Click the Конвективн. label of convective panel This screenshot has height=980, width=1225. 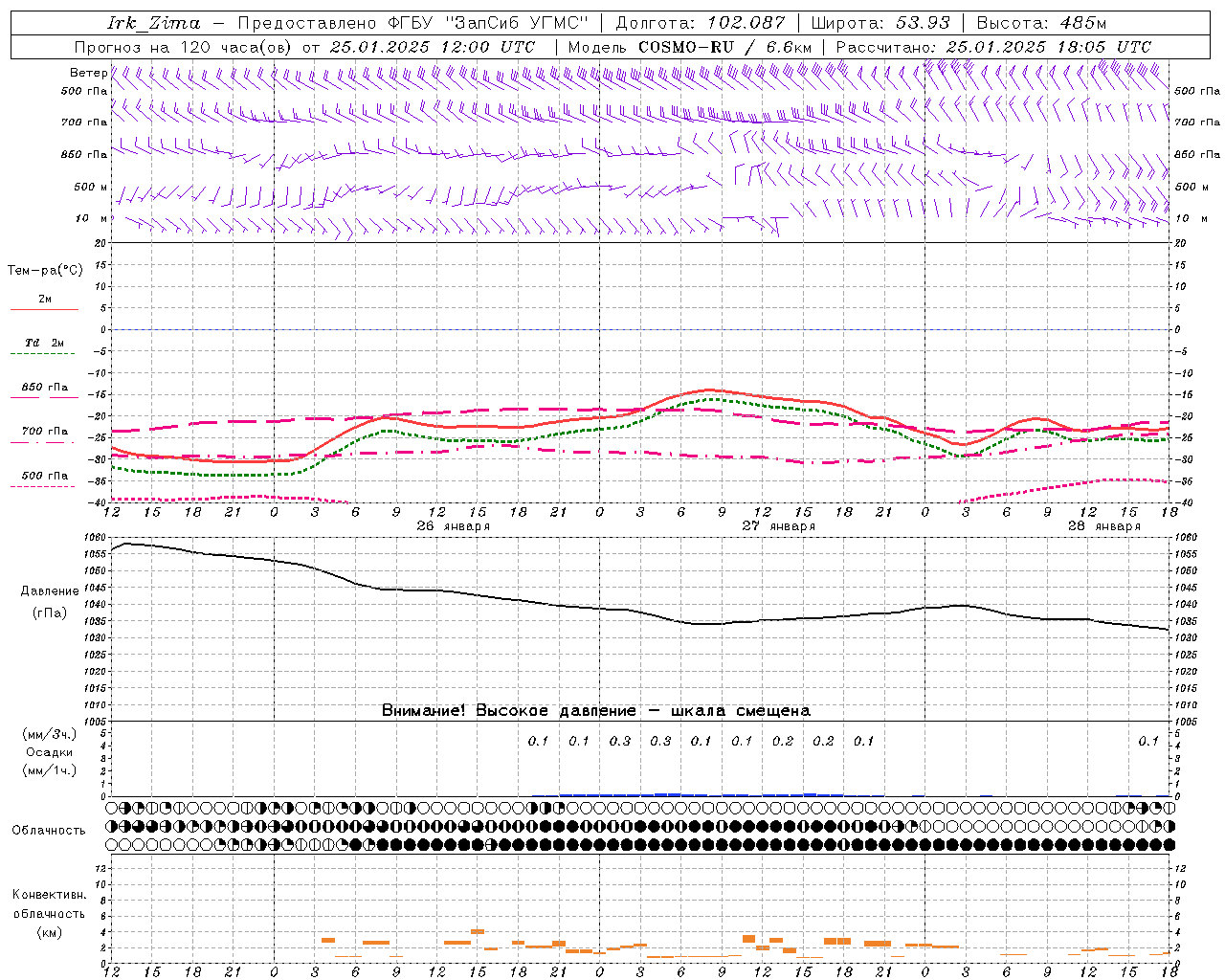(49, 895)
